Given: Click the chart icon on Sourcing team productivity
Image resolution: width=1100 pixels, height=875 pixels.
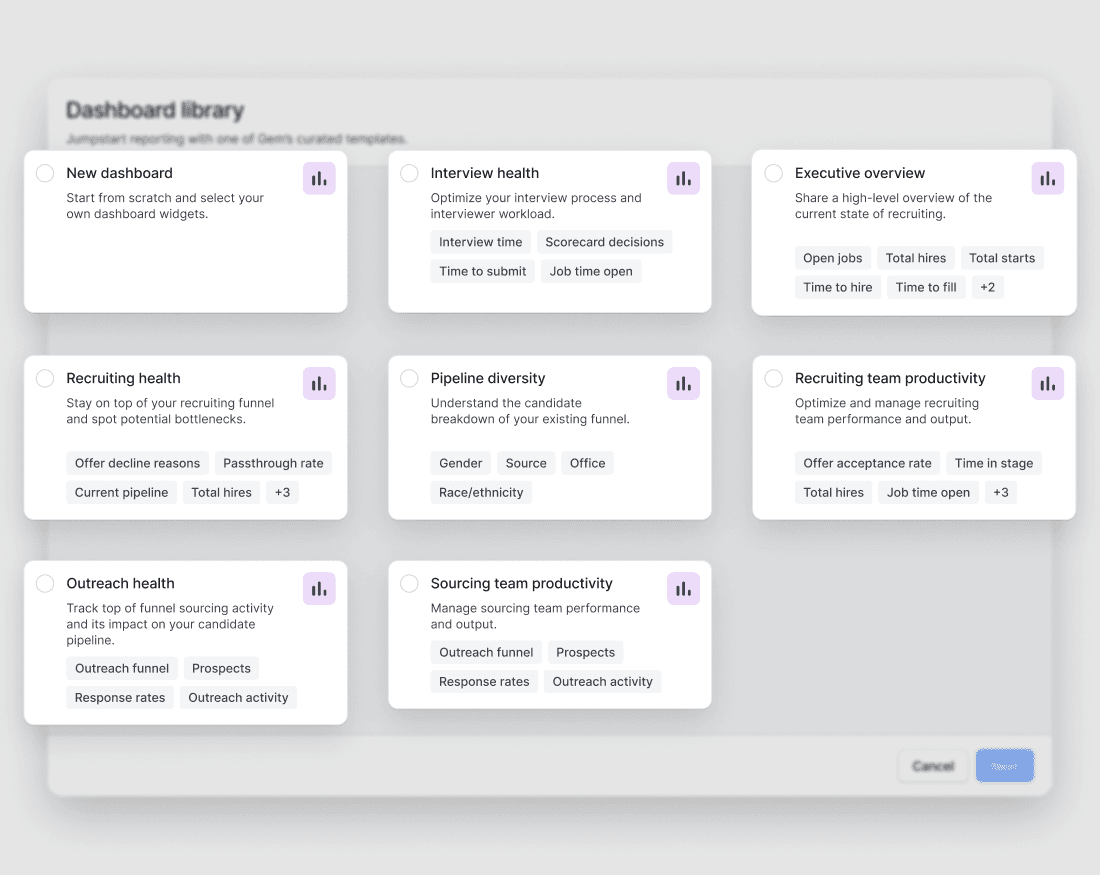Looking at the screenshot, I should [683, 588].
